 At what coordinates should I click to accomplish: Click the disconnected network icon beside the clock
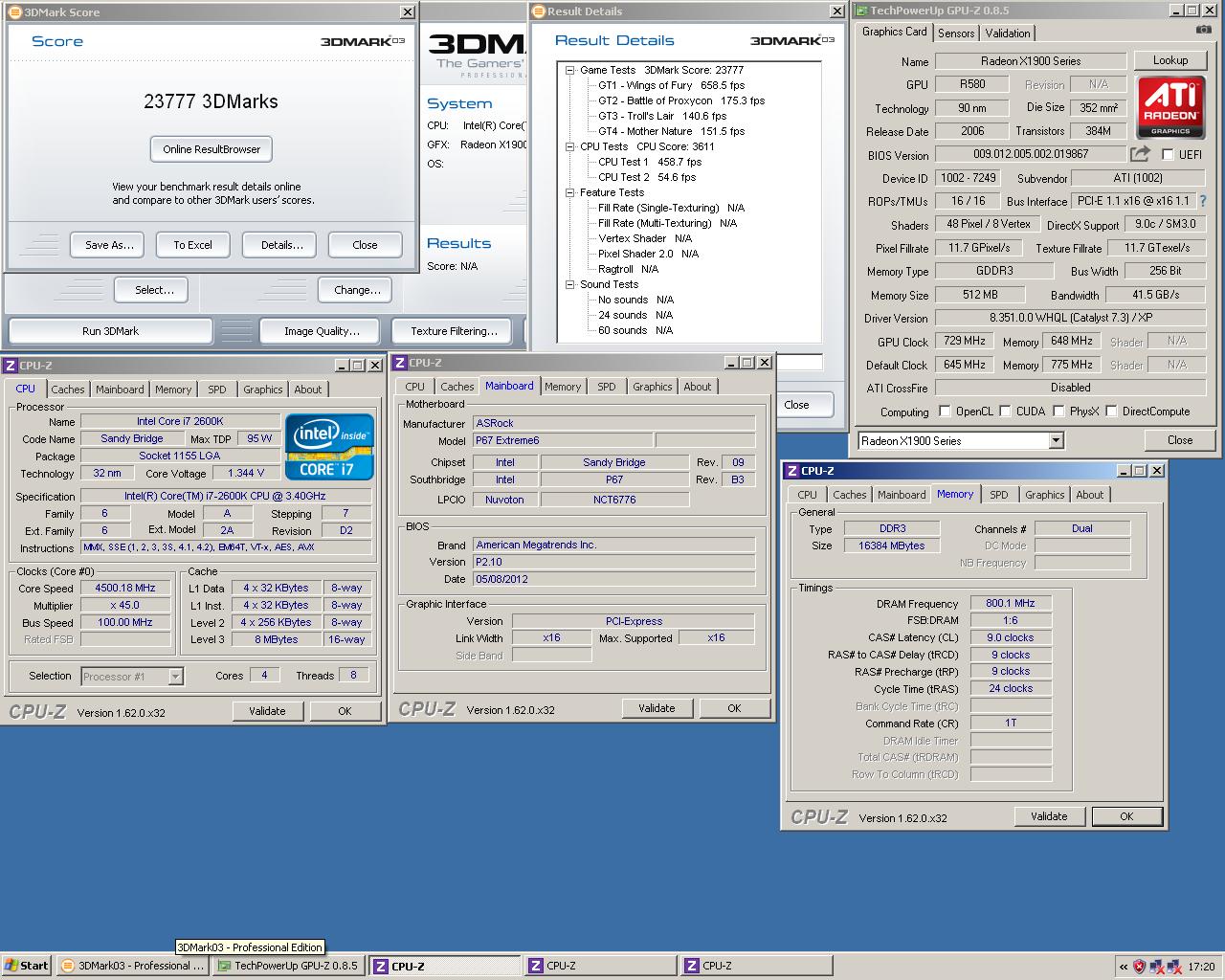(x=1172, y=967)
